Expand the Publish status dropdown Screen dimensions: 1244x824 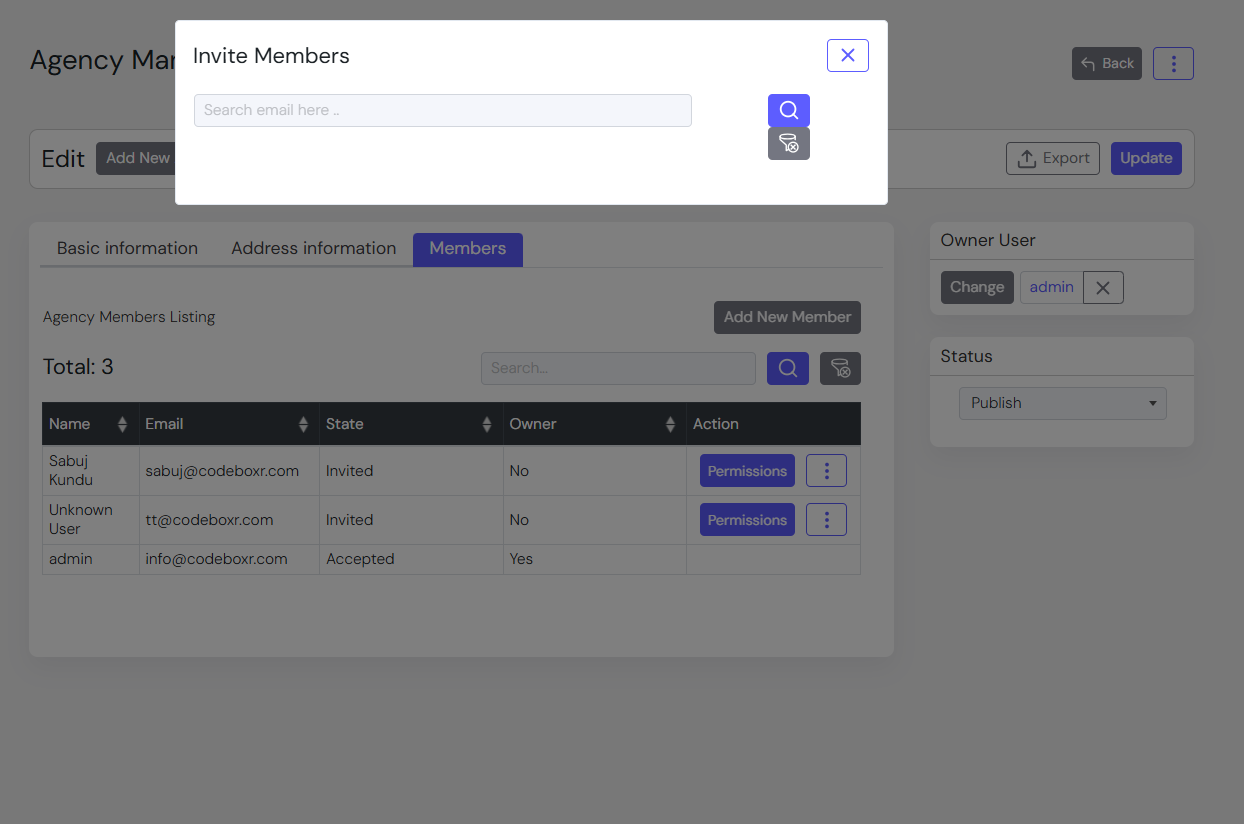[1062, 403]
